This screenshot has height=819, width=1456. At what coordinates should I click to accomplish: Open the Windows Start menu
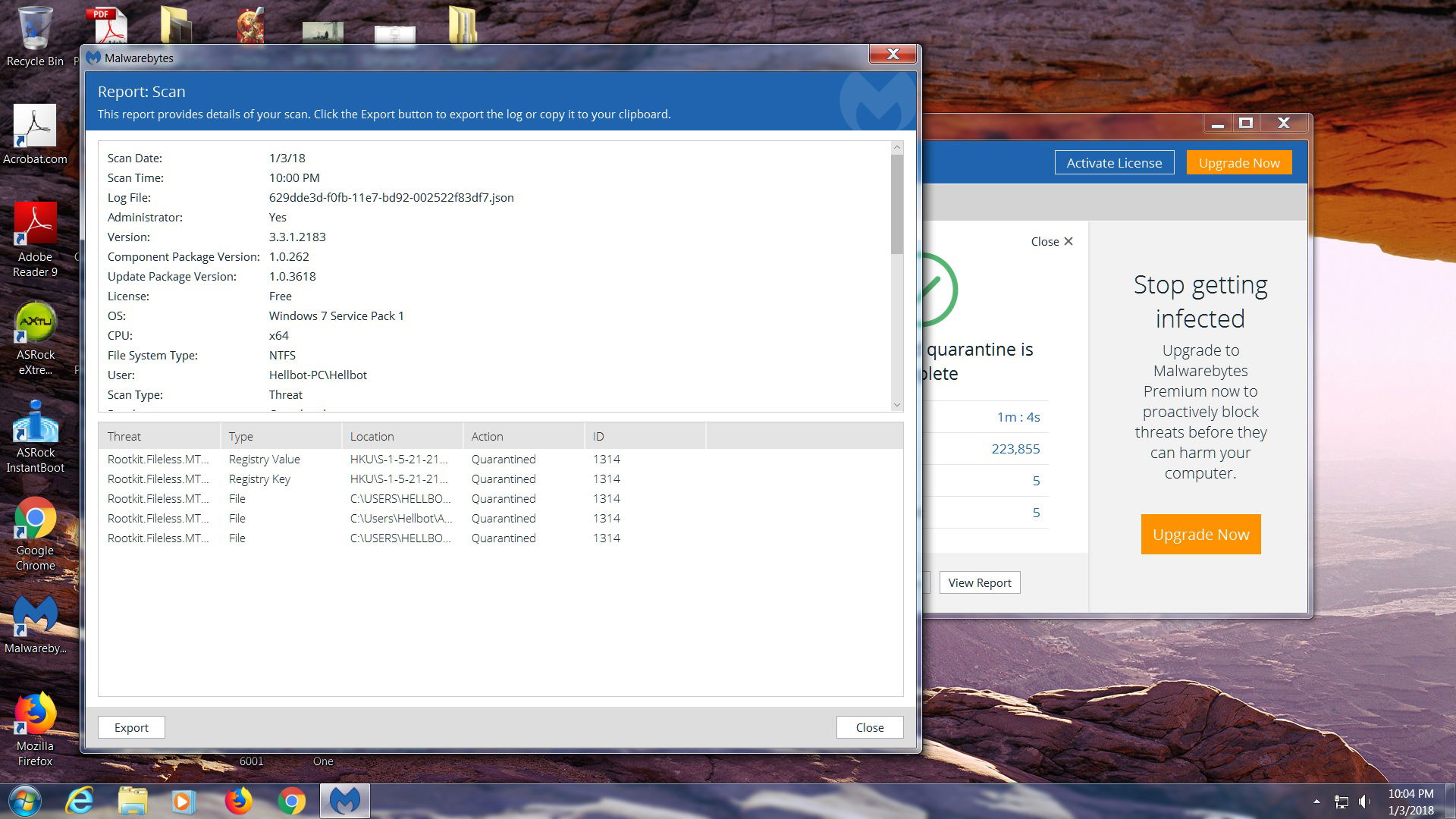25,801
